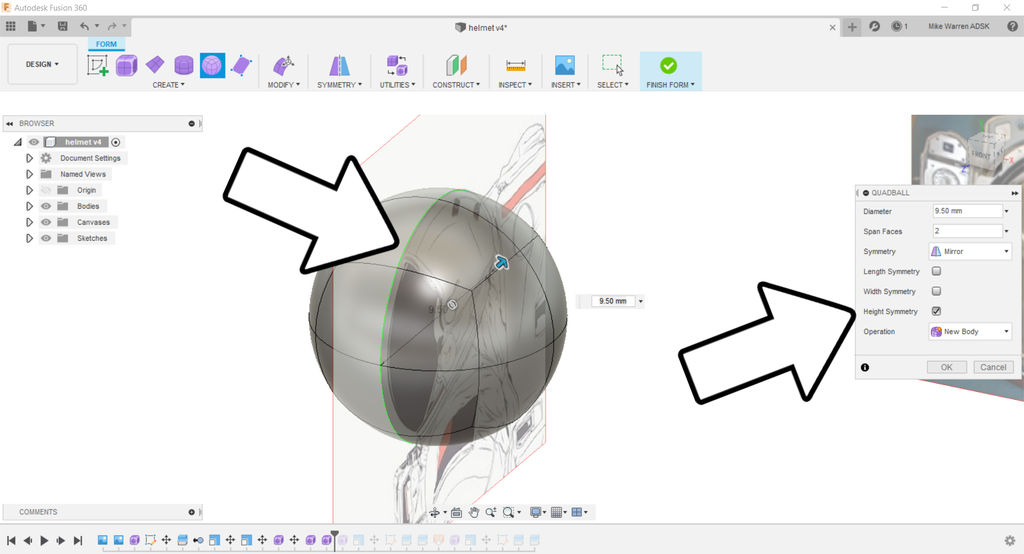Open the Display Settings monitor icon
This screenshot has width=1024, height=554.
coord(536,513)
